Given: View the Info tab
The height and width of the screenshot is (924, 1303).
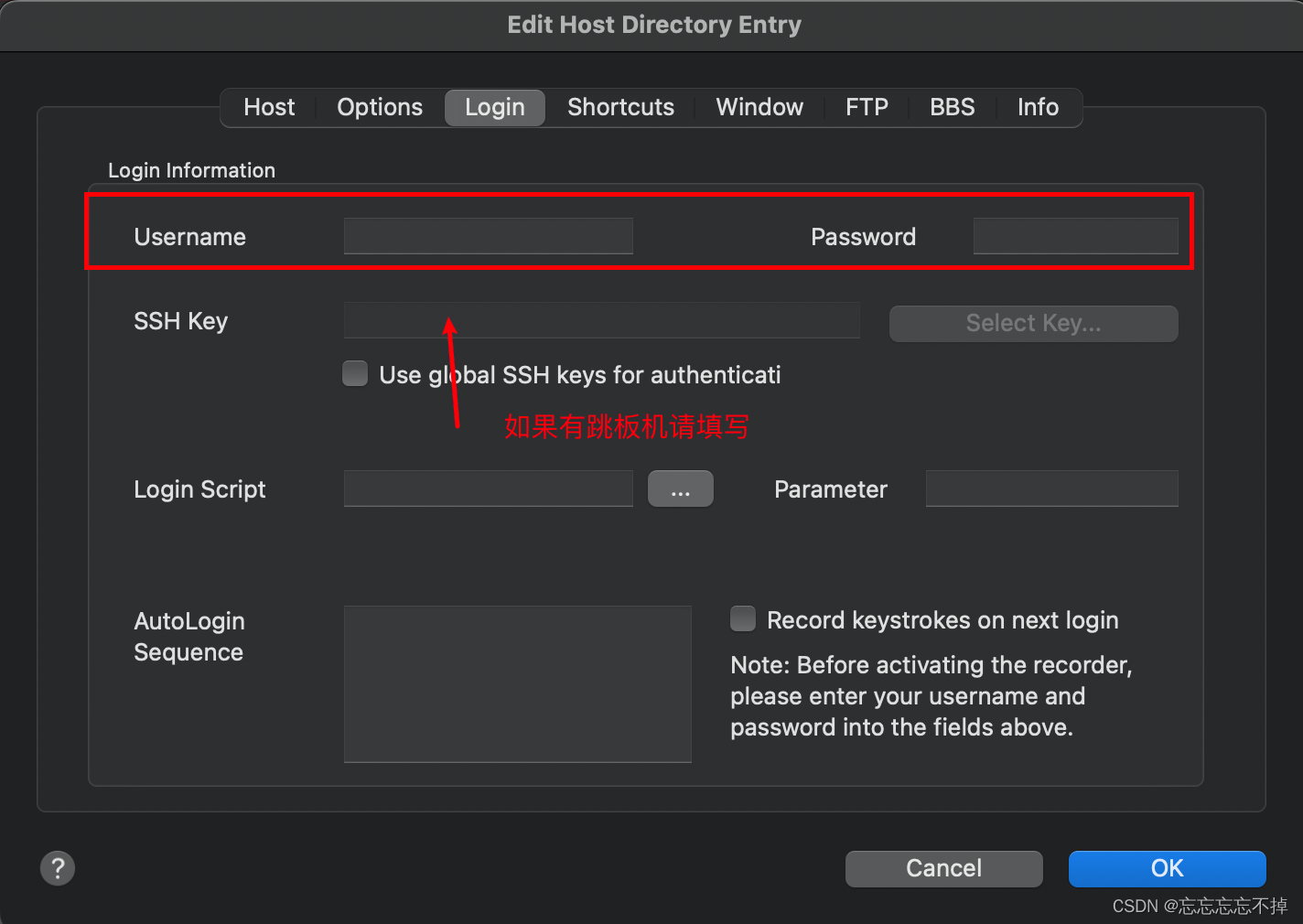Looking at the screenshot, I should point(1037,107).
